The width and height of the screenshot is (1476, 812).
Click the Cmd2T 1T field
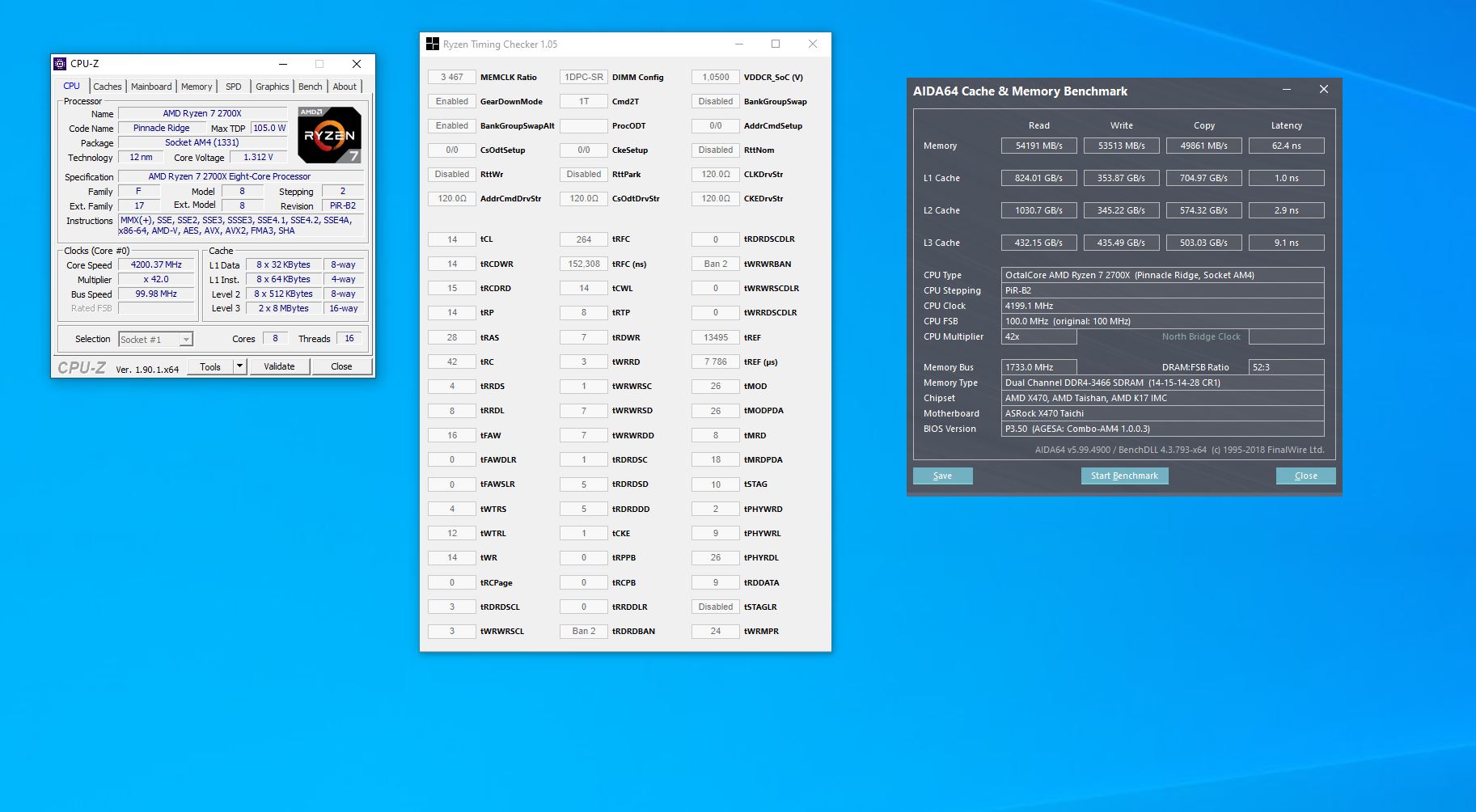(x=584, y=102)
